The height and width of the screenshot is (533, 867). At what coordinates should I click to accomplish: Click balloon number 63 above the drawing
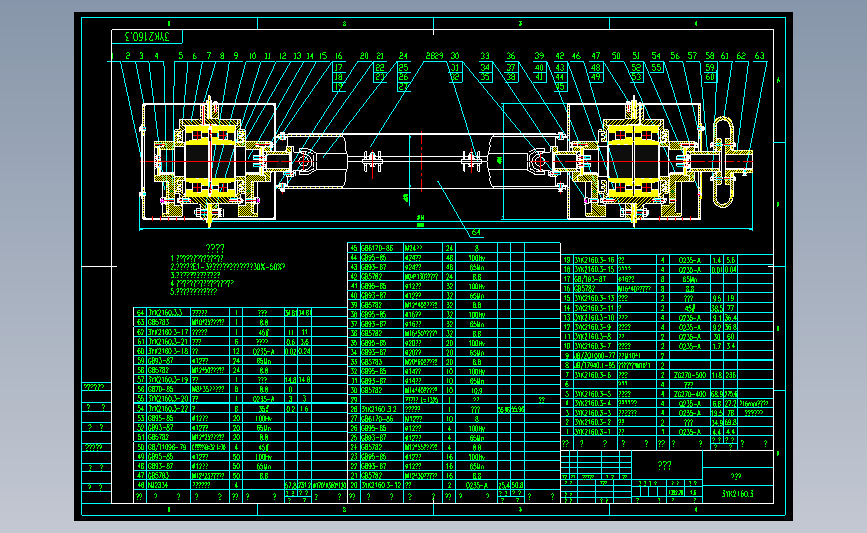point(759,56)
